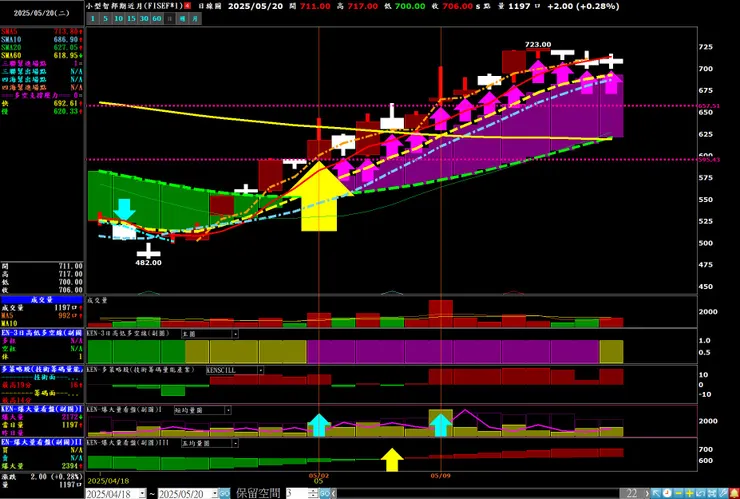The width and height of the screenshot is (740, 499).
Task: Select the 5-minute timeframe button
Action: pos(106,18)
